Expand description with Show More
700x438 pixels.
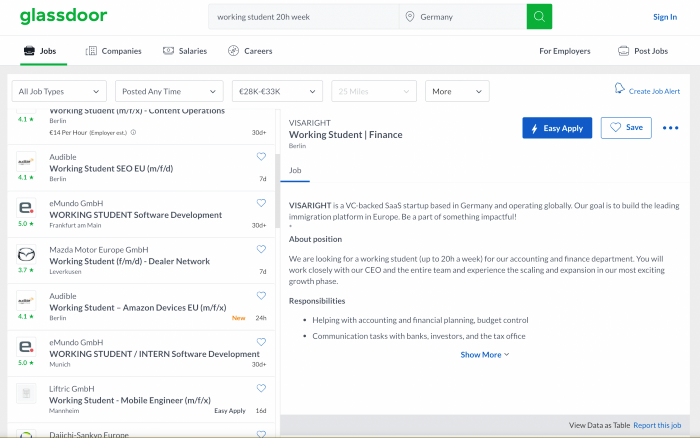485,355
